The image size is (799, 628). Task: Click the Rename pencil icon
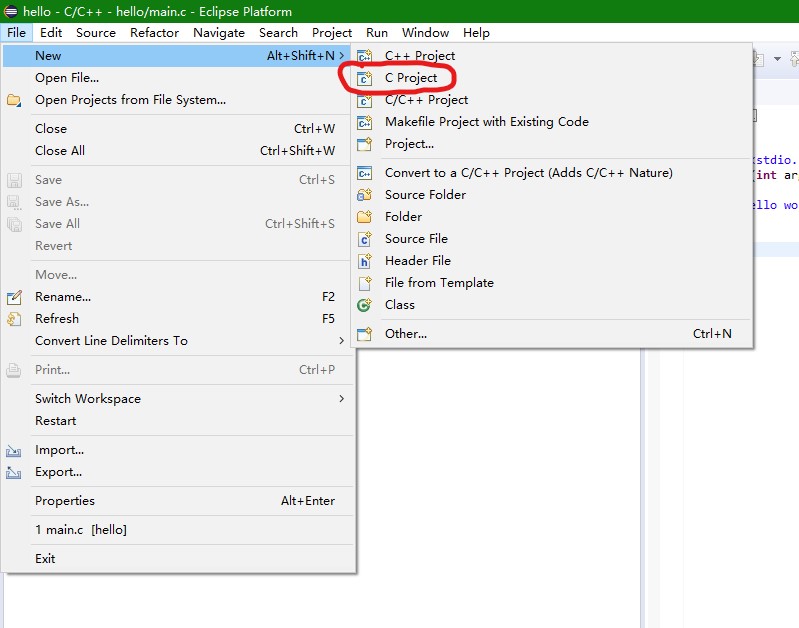pos(14,297)
